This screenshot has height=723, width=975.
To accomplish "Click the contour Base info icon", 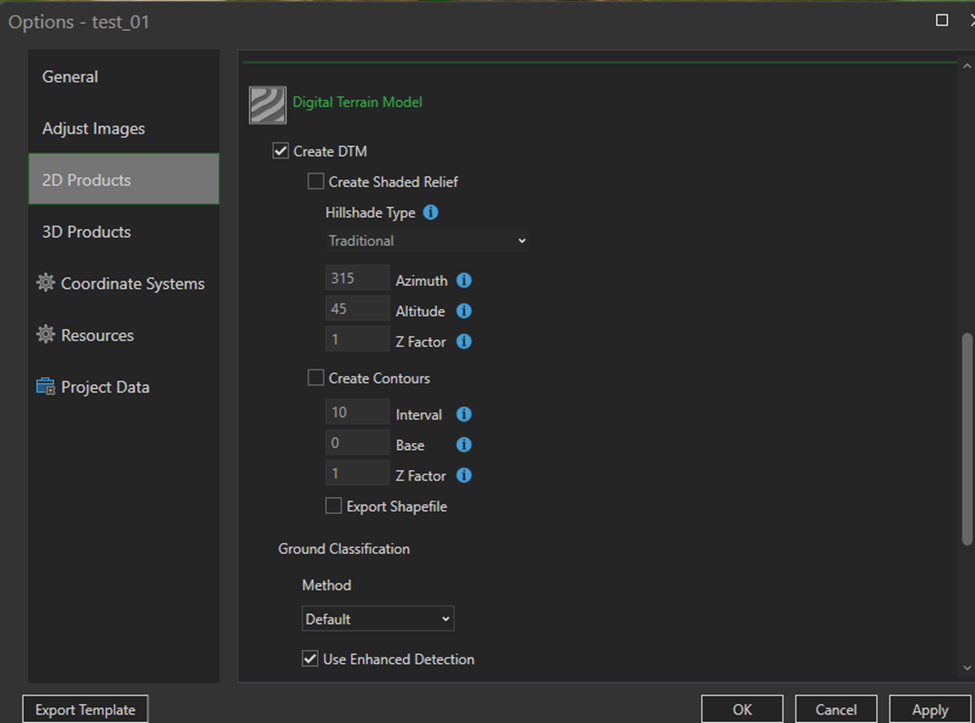I will pyautogui.click(x=464, y=445).
